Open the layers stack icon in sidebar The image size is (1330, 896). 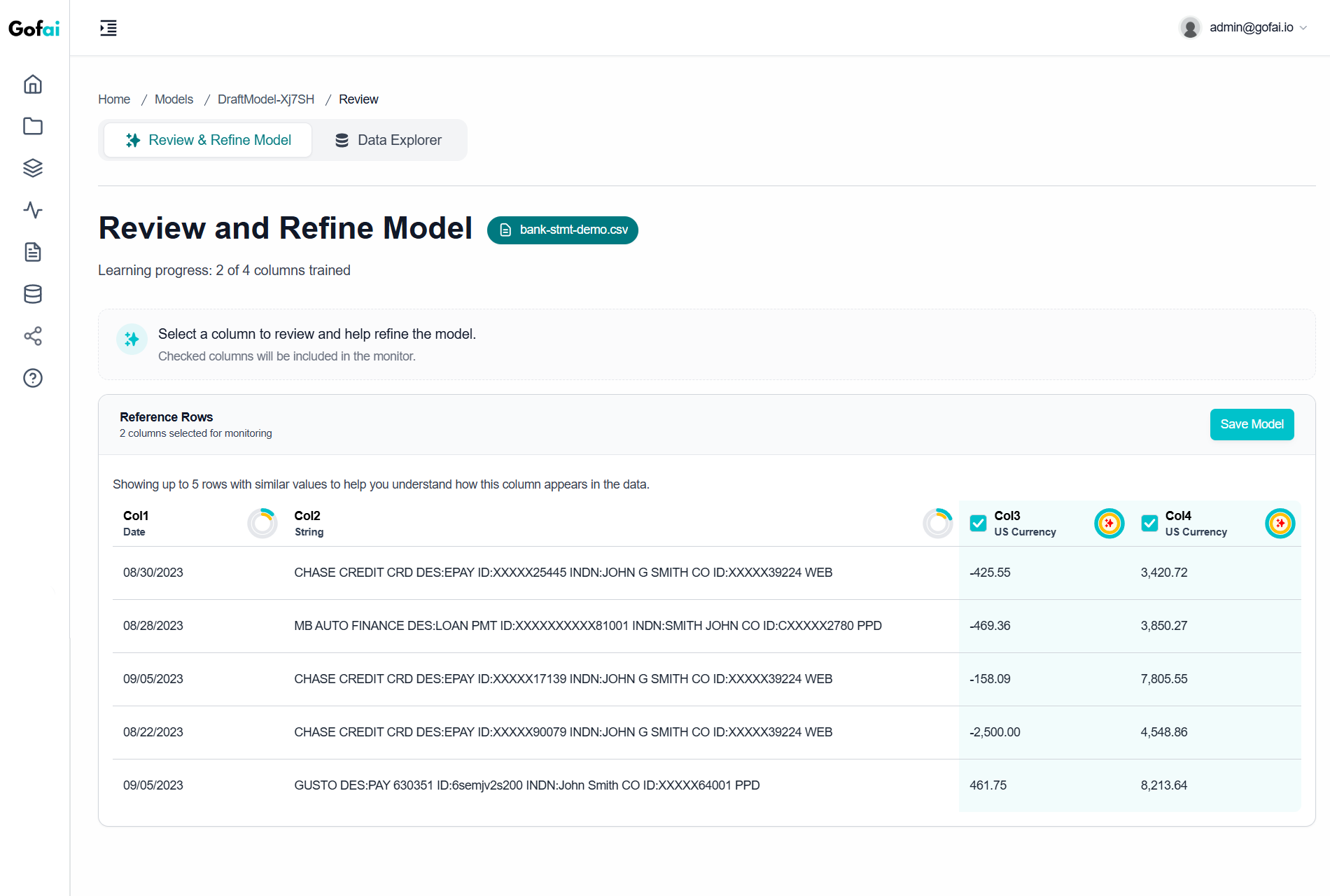click(x=33, y=168)
